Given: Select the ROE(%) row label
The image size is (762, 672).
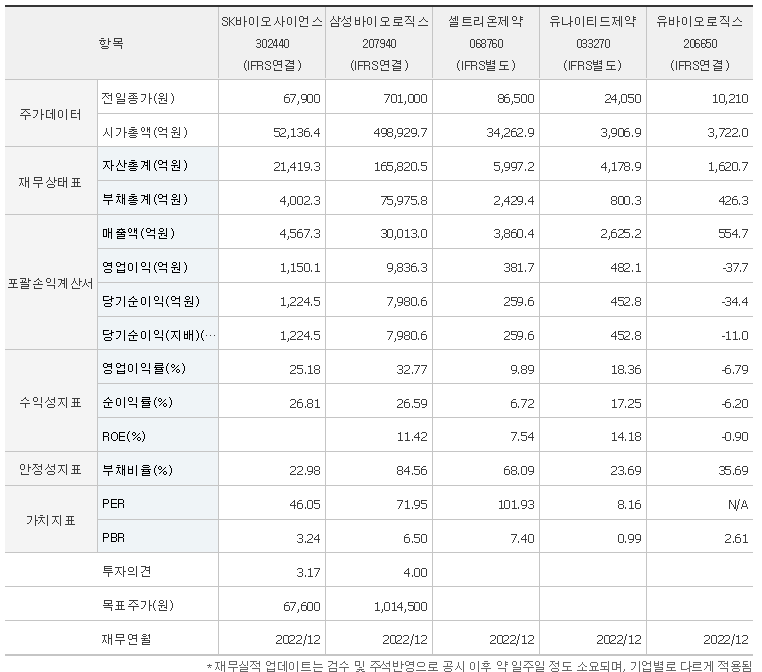Looking at the screenshot, I should [123, 436].
